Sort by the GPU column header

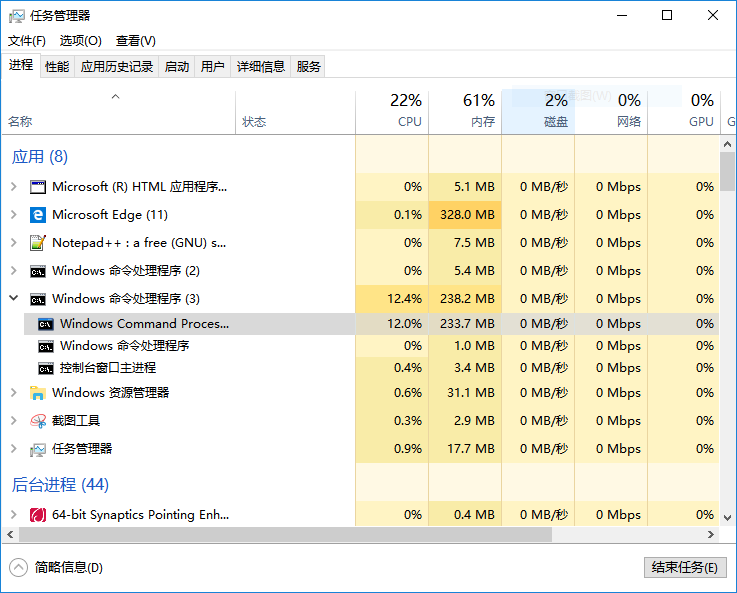click(684, 113)
